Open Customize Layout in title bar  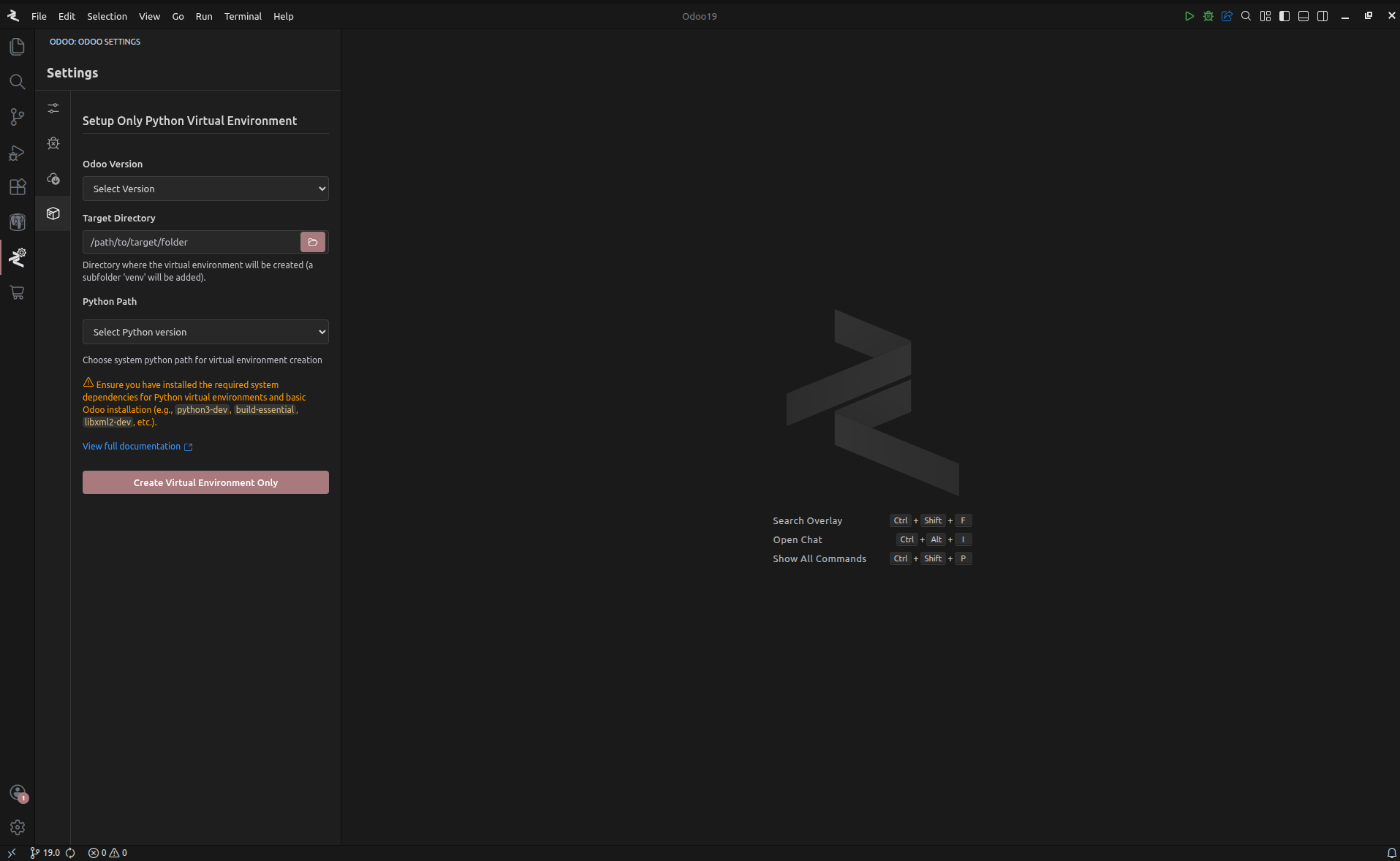1265,16
